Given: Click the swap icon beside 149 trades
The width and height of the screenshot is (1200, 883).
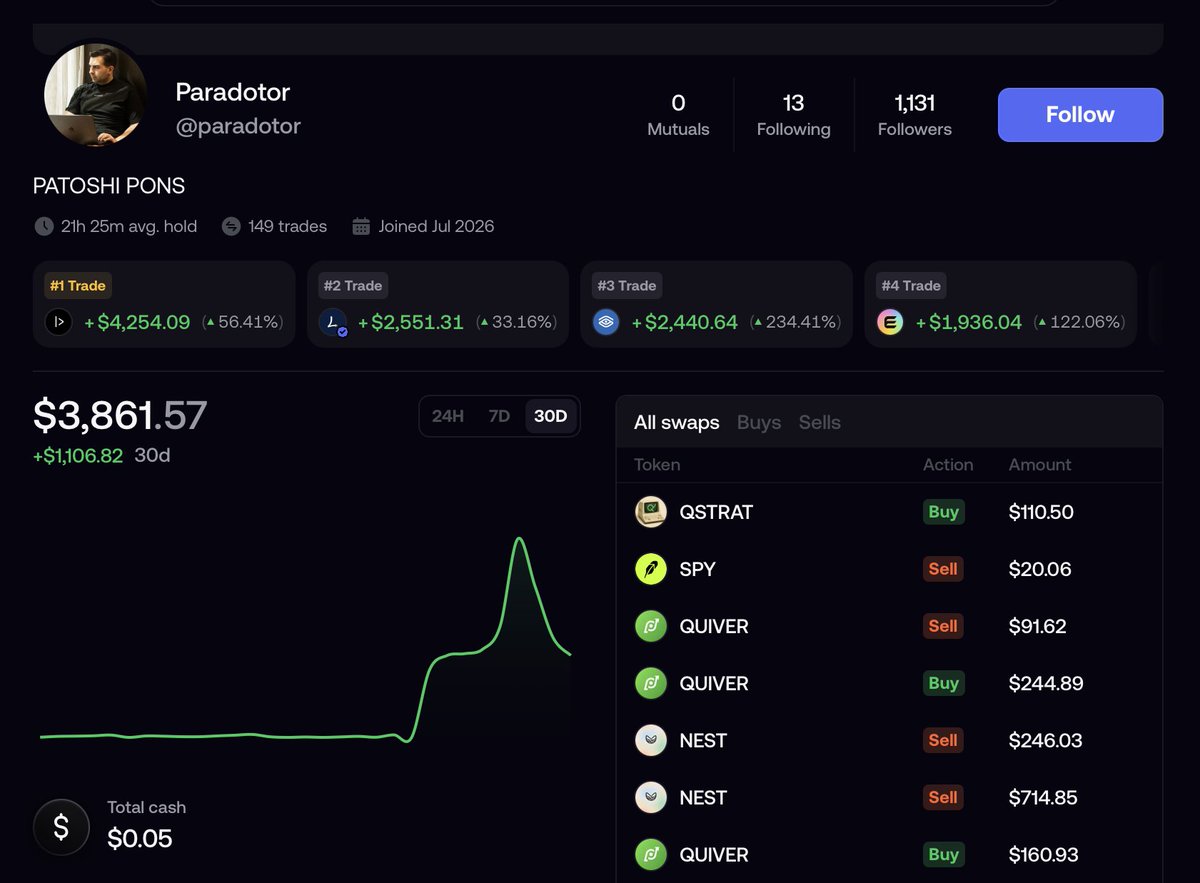Looking at the screenshot, I should [231, 226].
